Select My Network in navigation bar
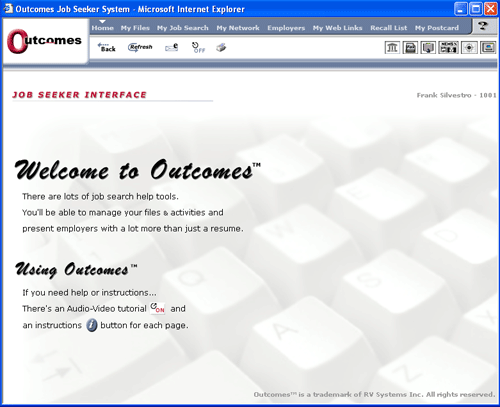Screen dimensions: 500x407 click(x=238, y=28)
